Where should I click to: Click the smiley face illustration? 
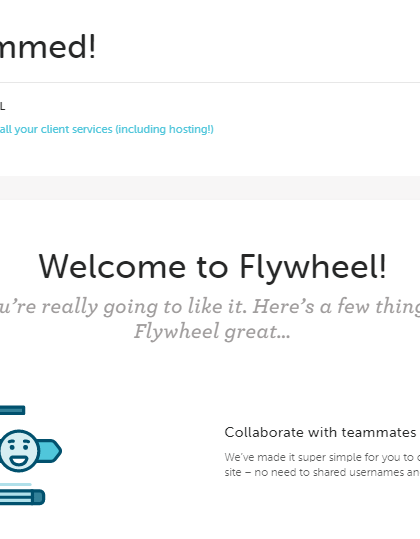[x=19, y=451]
